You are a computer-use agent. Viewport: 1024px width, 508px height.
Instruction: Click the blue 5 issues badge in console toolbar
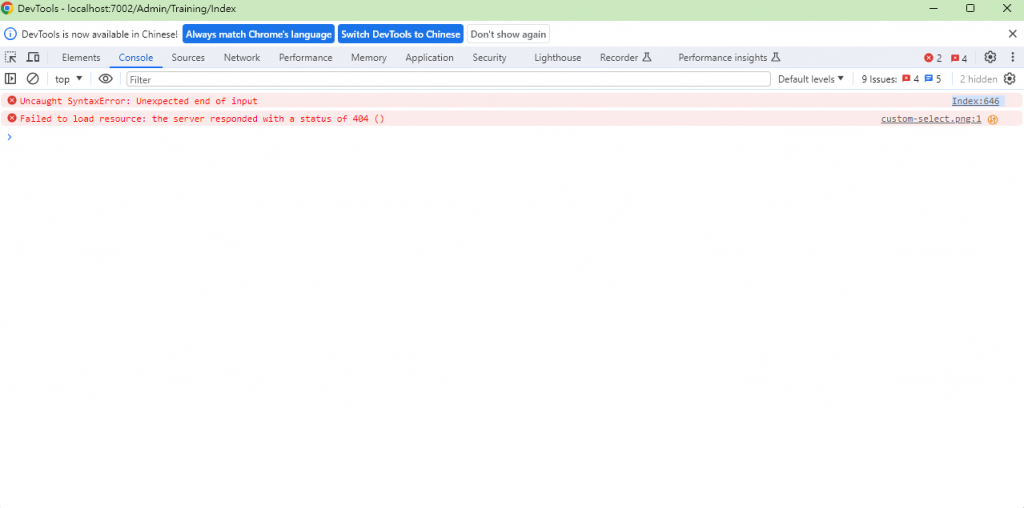(x=933, y=79)
